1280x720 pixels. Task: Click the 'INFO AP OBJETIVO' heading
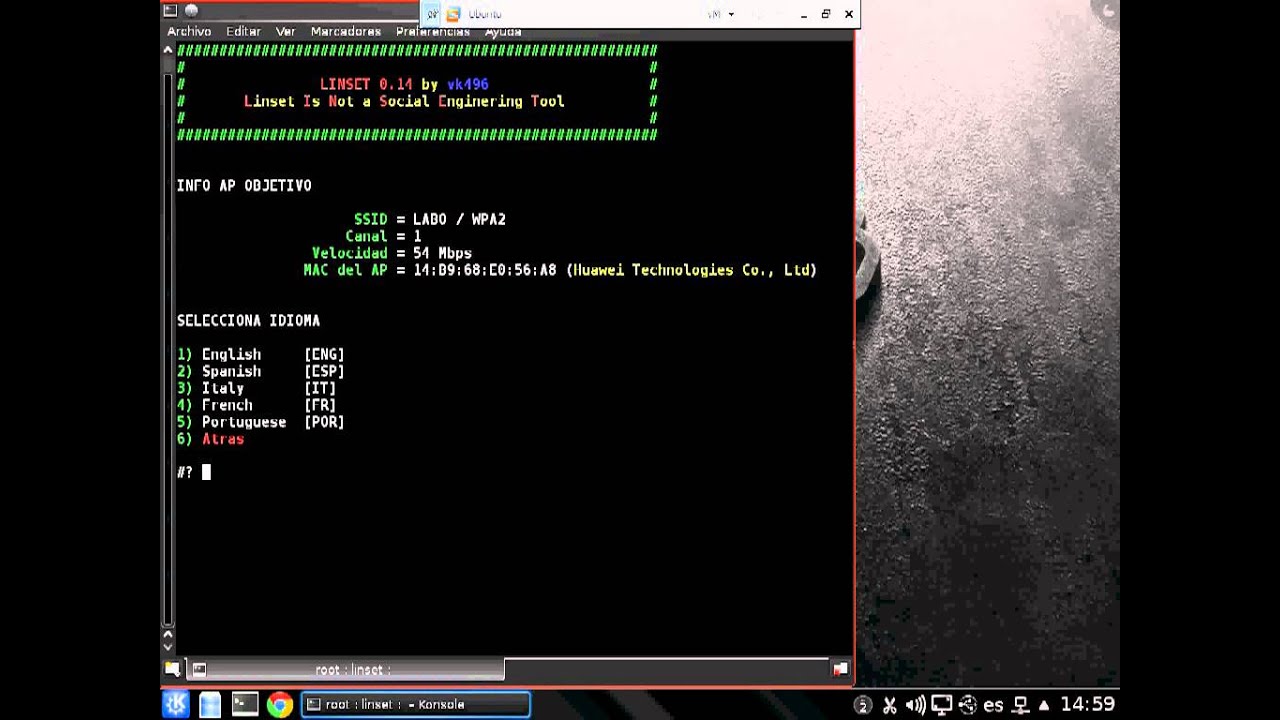click(x=244, y=185)
